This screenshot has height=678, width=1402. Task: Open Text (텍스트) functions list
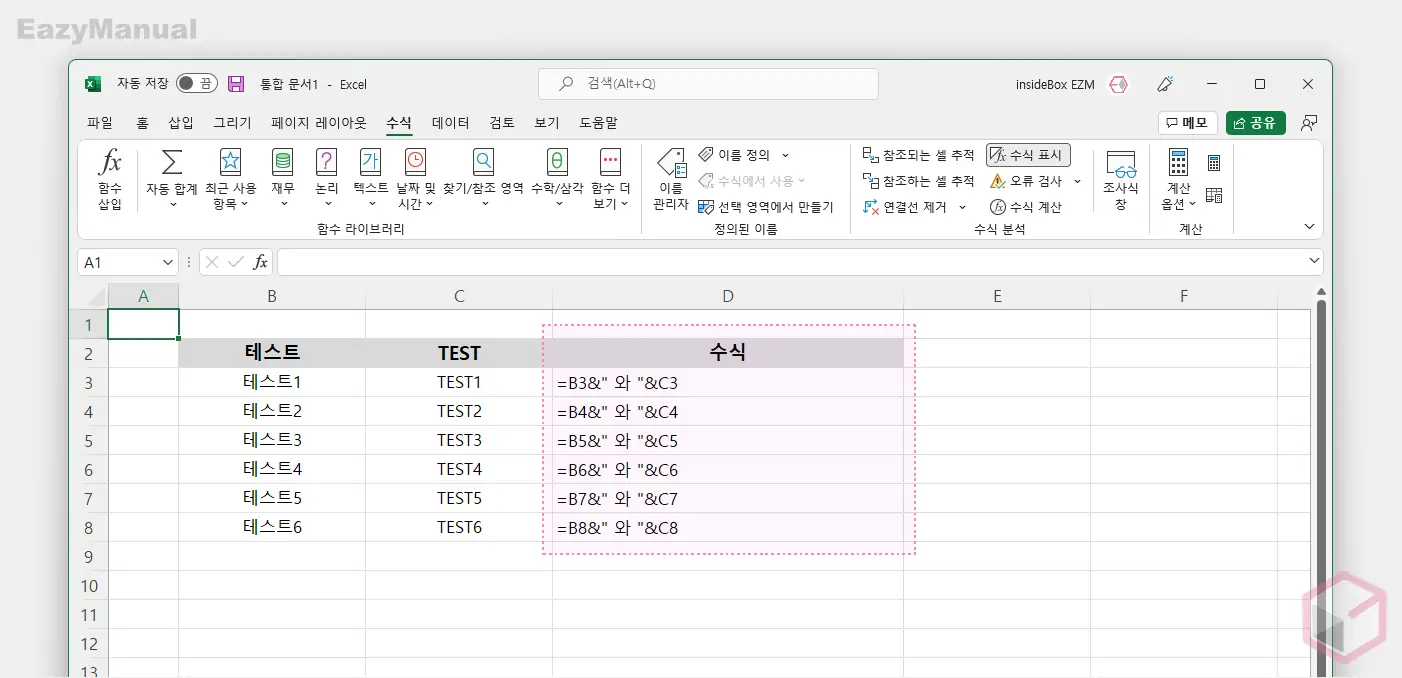coord(370,180)
